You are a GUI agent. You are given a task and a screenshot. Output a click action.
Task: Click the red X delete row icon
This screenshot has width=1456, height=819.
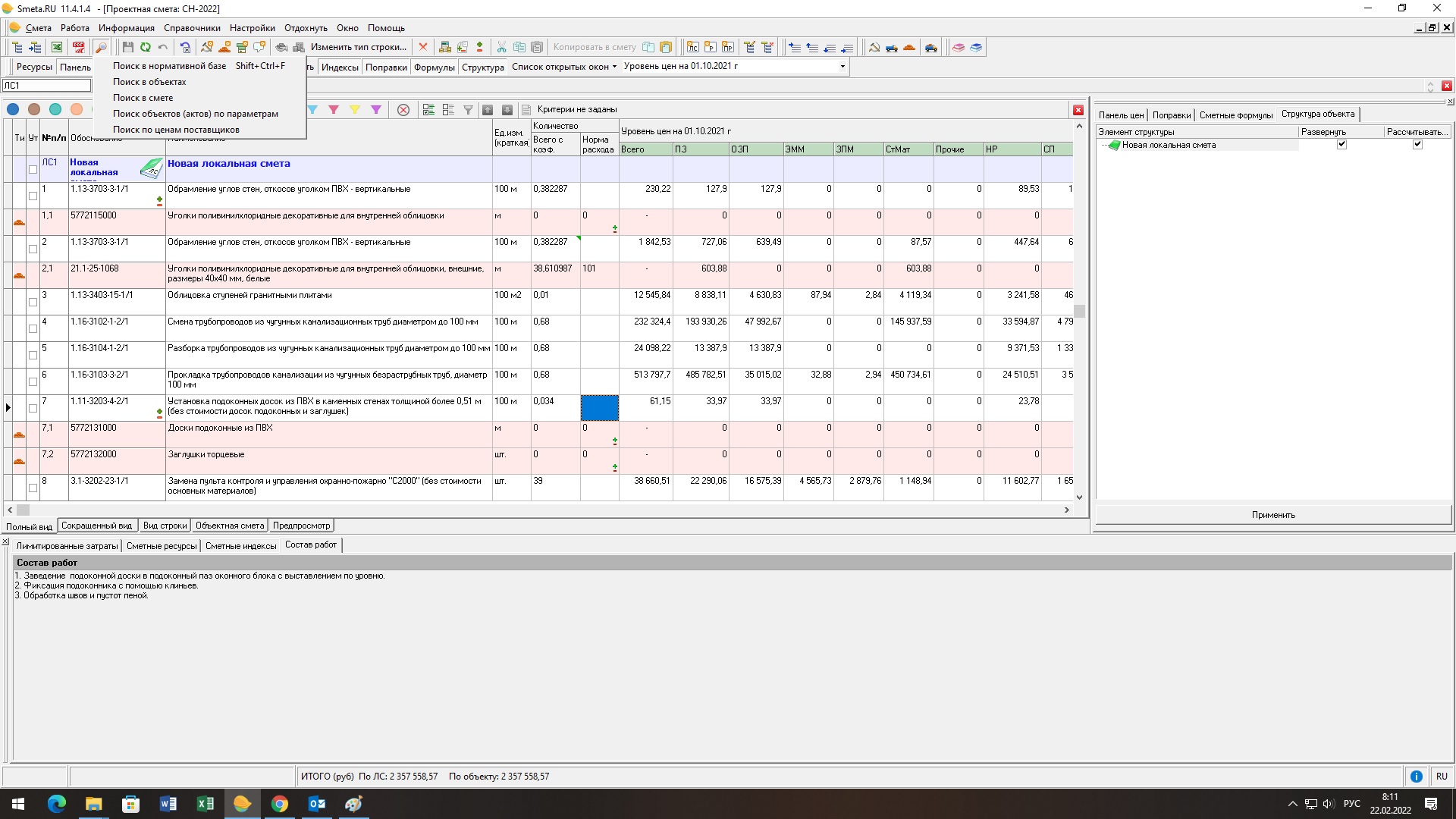pos(423,47)
